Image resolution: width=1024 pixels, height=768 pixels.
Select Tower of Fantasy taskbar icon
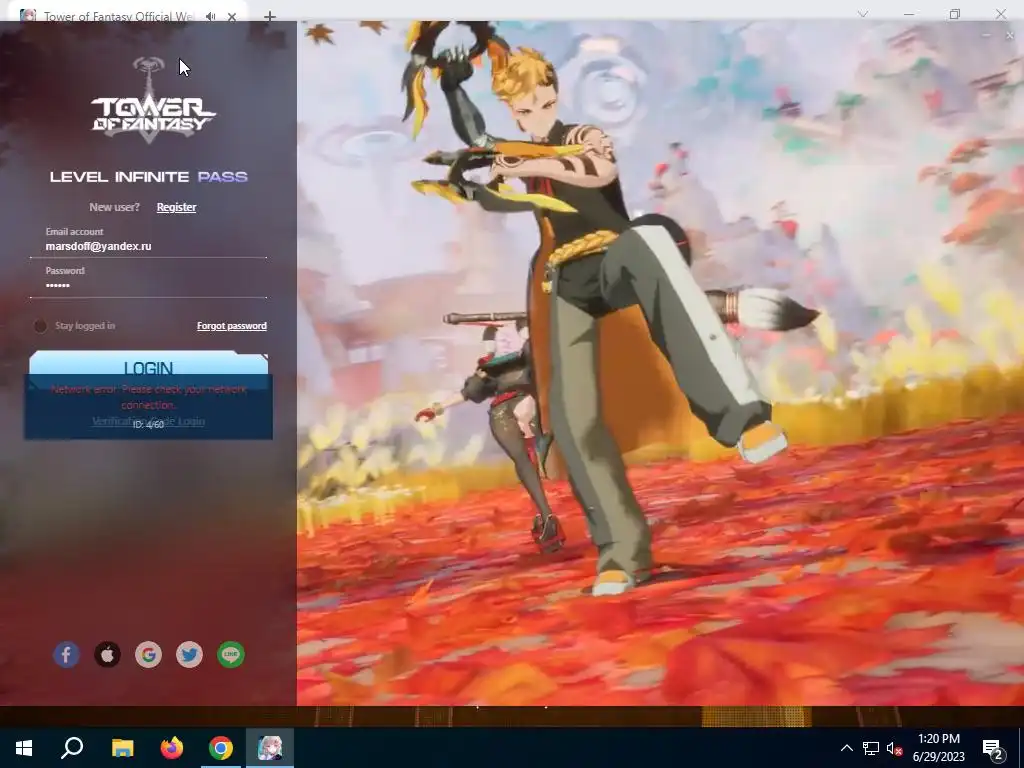click(270, 748)
